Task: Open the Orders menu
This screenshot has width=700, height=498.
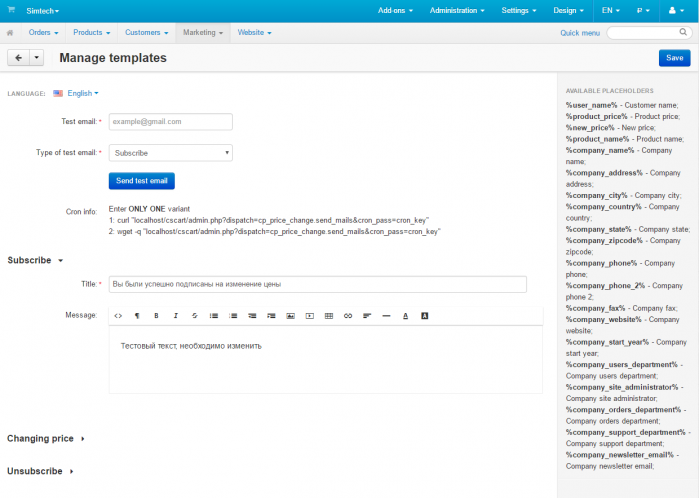Action: pyautogui.click(x=43, y=33)
